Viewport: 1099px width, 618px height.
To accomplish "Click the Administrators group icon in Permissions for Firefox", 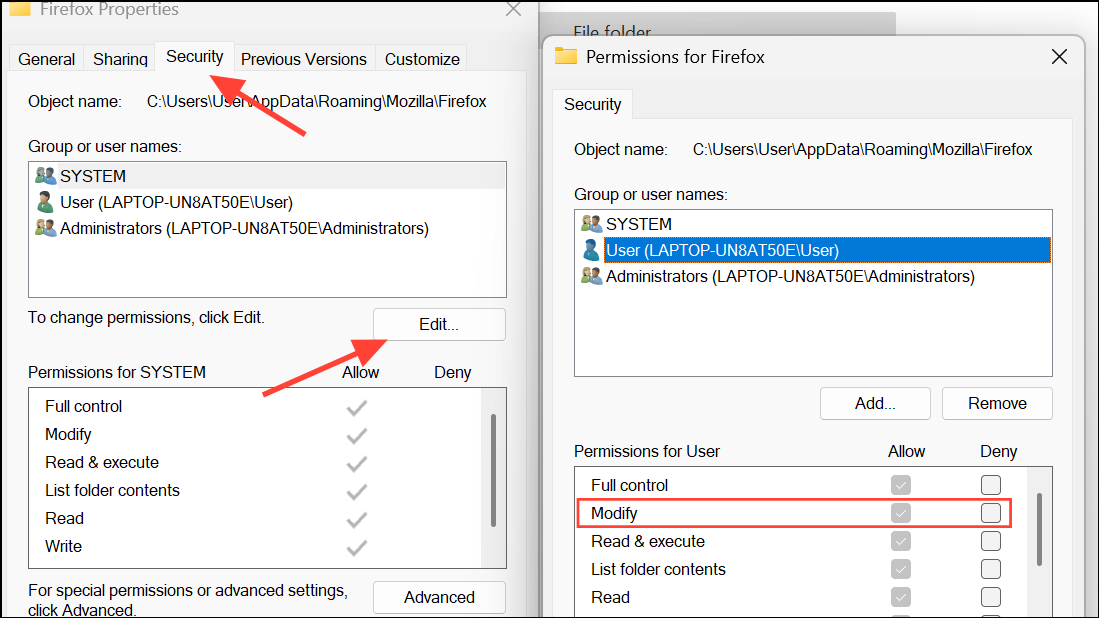I will tap(592, 276).
